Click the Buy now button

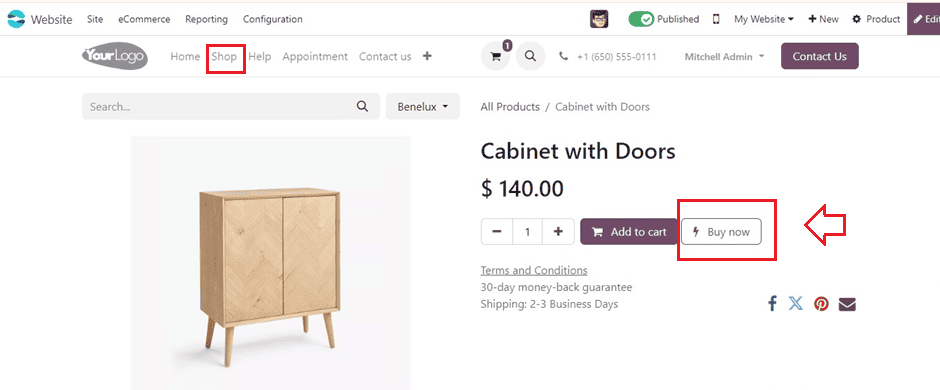click(721, 232)
